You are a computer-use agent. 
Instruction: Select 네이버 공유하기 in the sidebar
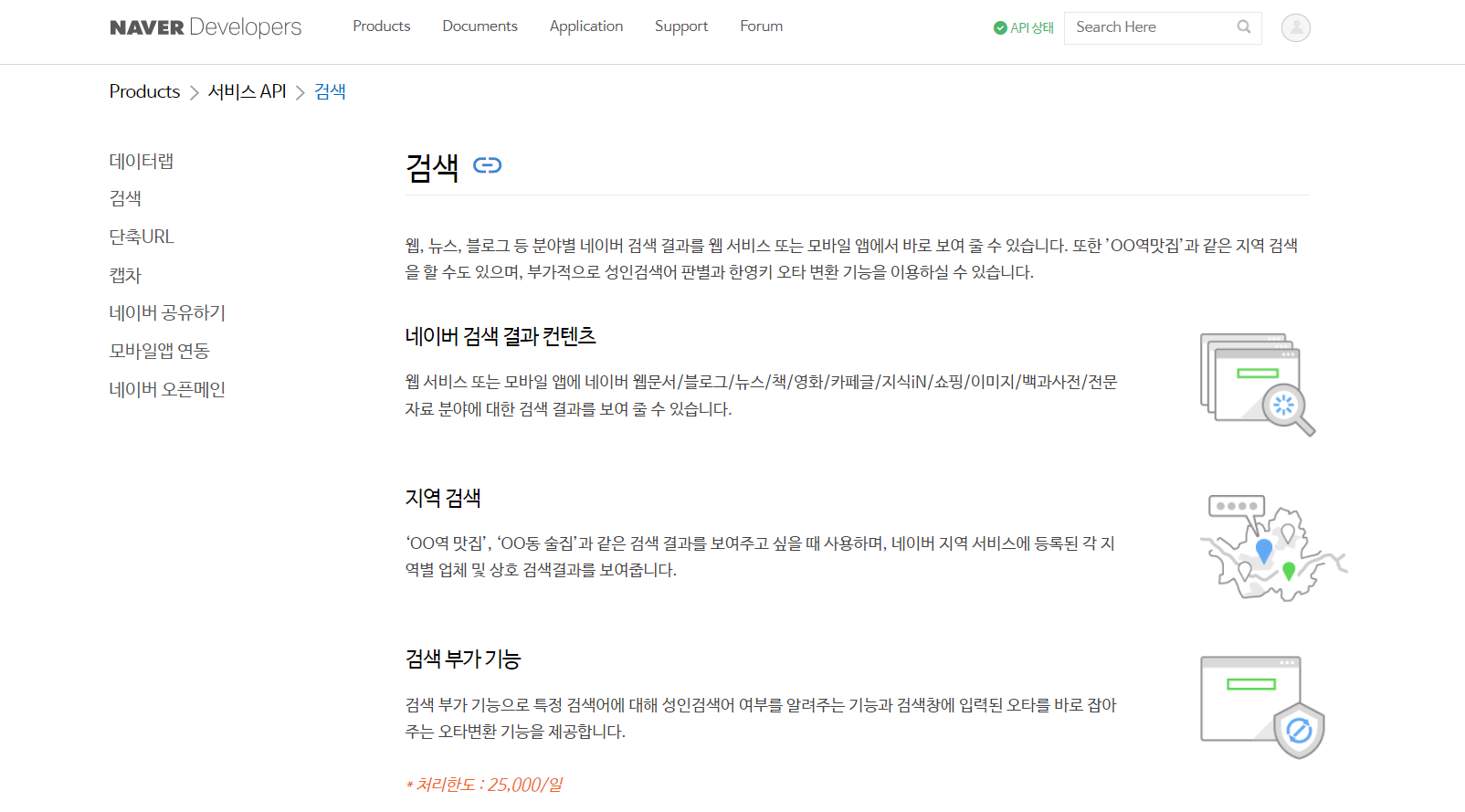tap(167, 312)
